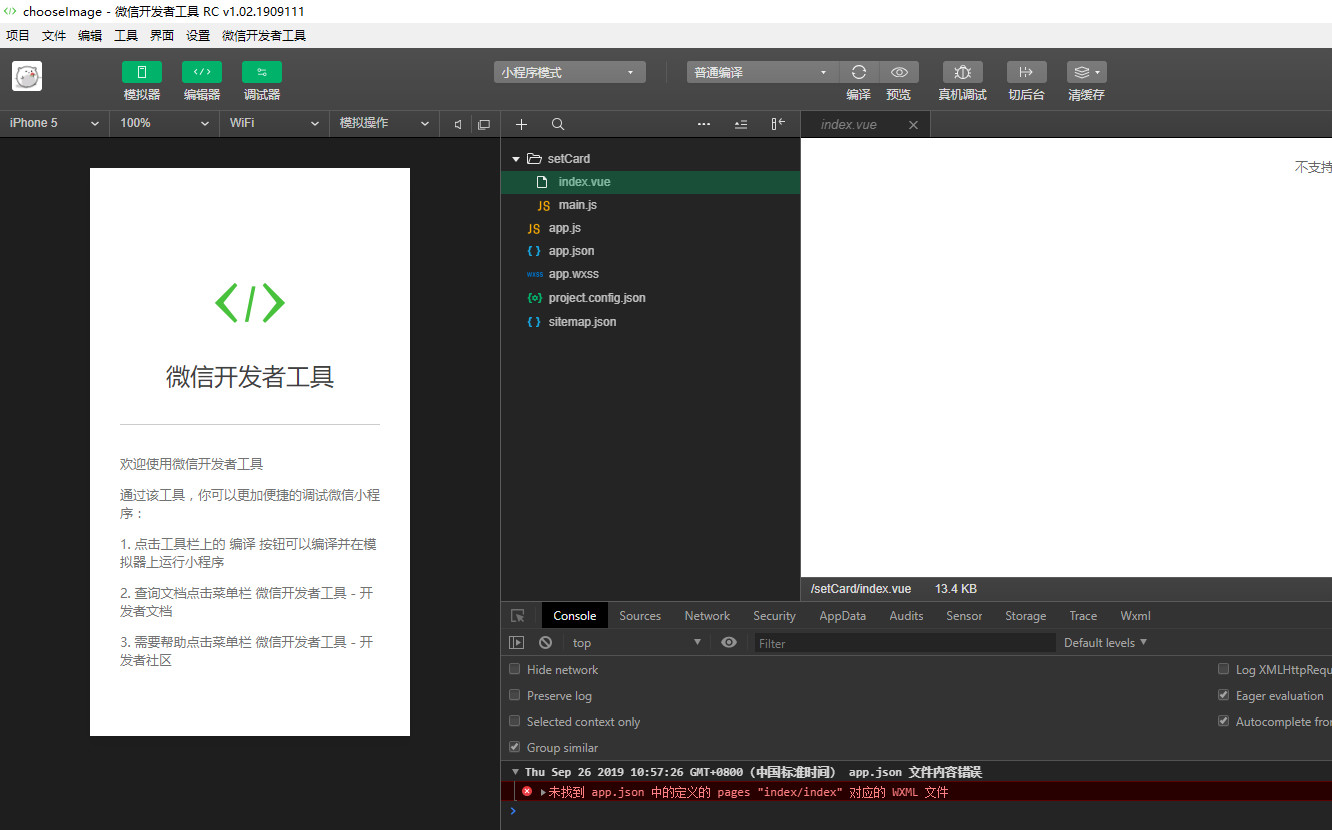The image size is (1332, 830).
Task: Open file tree more options ellipsis
Action: [x=704, y=124]
